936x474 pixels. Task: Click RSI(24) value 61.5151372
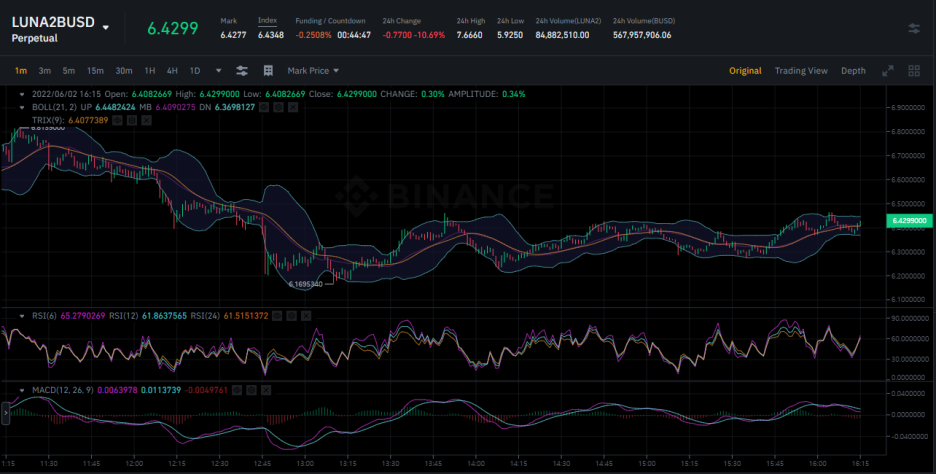coord(247,316)
